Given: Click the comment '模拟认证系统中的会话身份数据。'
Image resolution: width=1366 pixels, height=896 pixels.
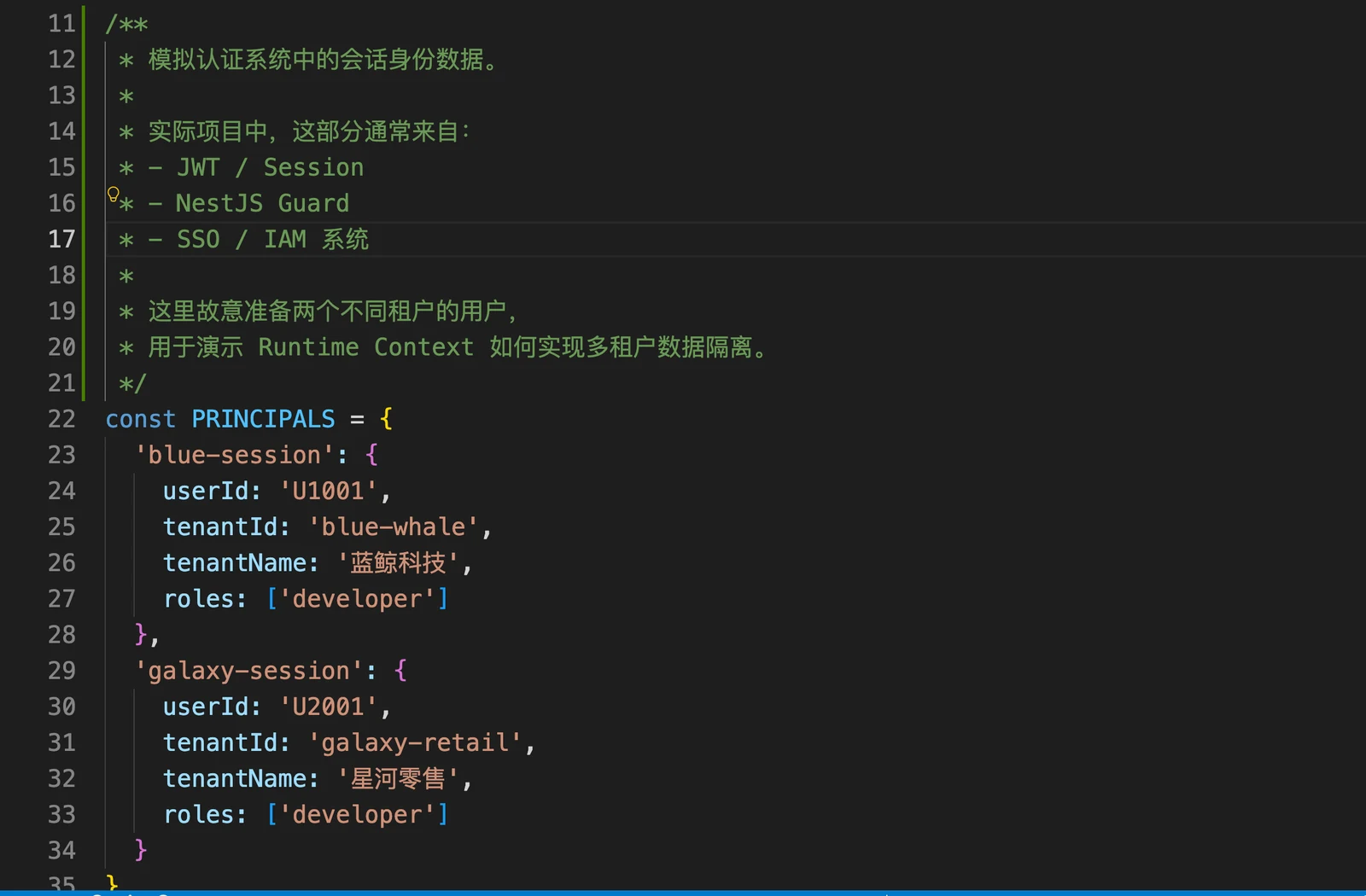Looking at the screenshot, I should pos(324,60).
